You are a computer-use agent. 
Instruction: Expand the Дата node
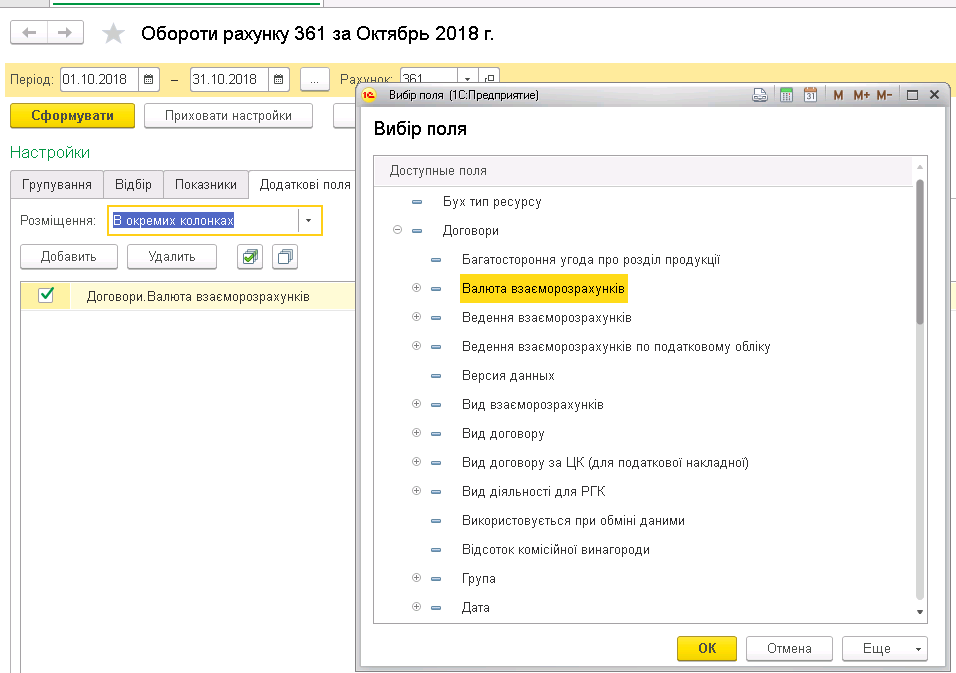416,607
